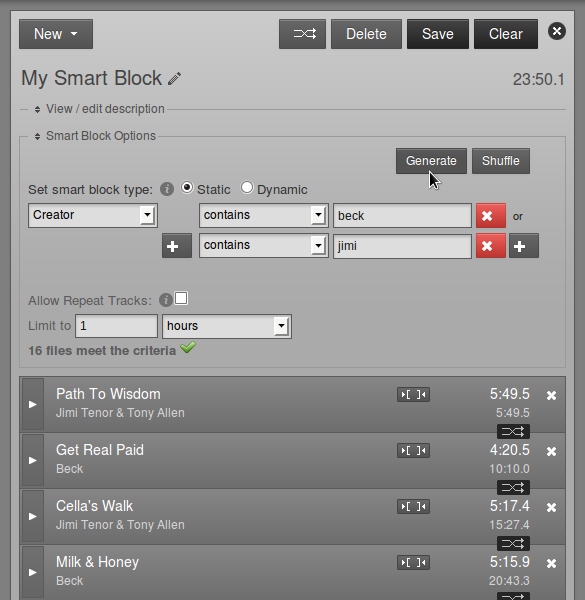Remove the 'jimi' criteria with red X
This screenshot has height=600, width=585.
point(491,246)
